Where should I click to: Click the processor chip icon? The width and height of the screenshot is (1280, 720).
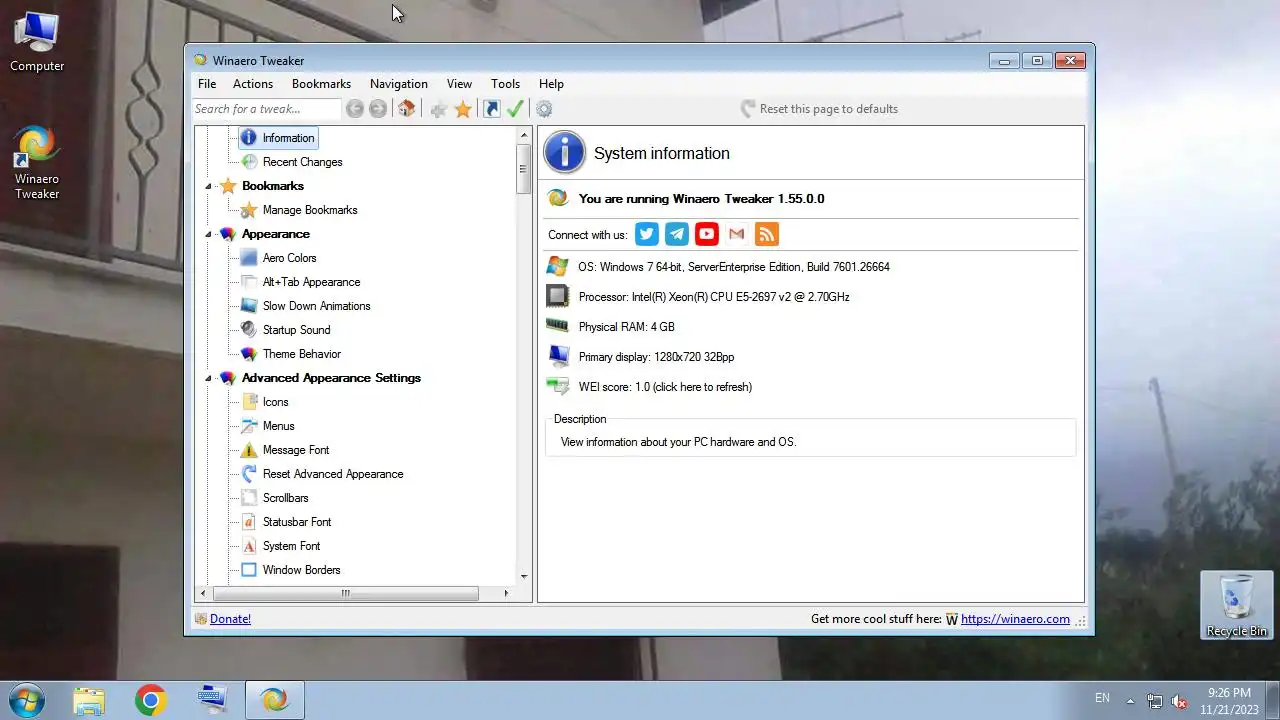pyautogui.click(x=558, y=296)
